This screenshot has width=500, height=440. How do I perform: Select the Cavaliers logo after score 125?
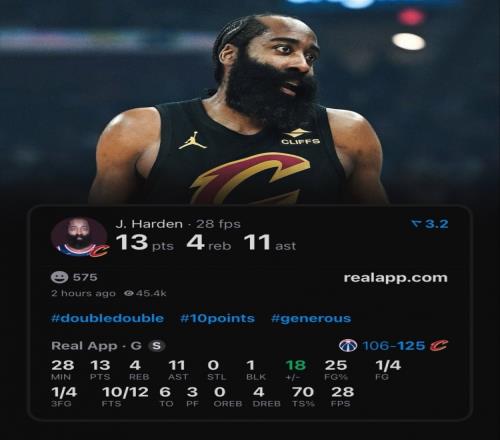[439, 346]
